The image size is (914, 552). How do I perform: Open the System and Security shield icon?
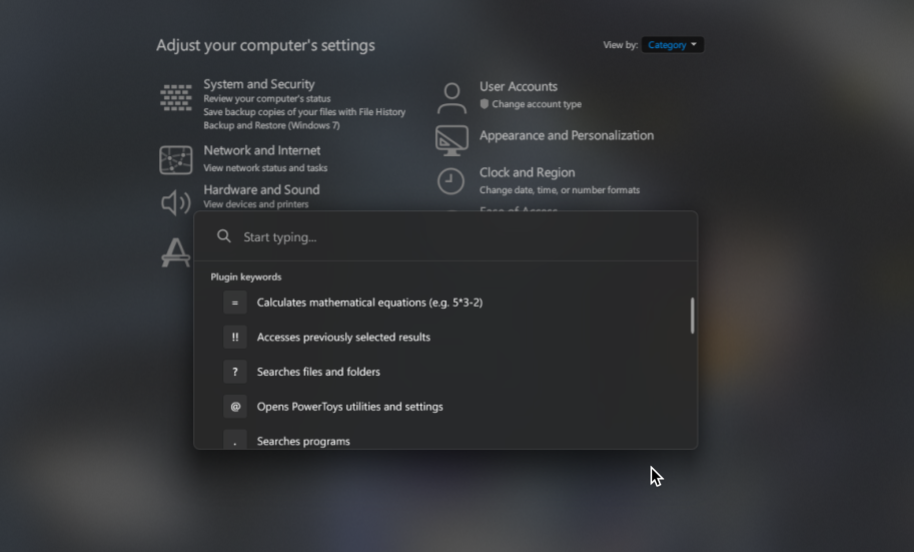(175, 97)
